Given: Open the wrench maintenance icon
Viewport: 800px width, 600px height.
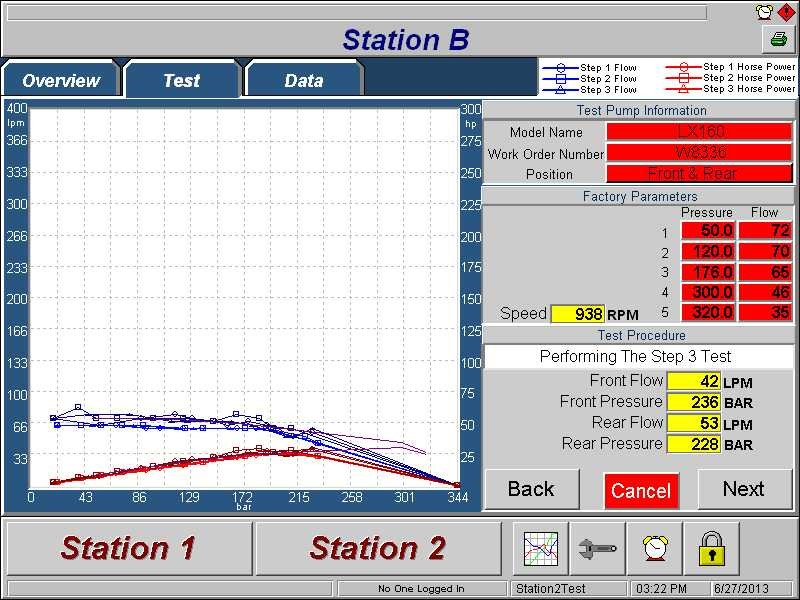Looking at the screenshot, I should pyautogui.click(x=598, y=548).
